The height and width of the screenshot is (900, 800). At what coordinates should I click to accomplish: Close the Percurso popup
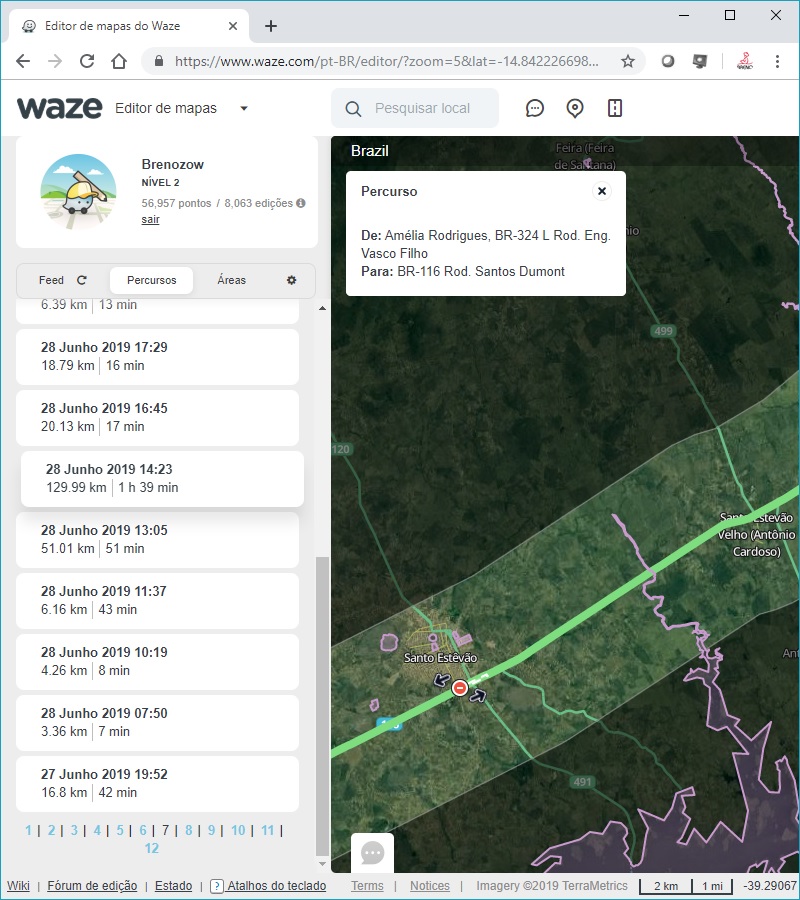[x=601, y=191]
